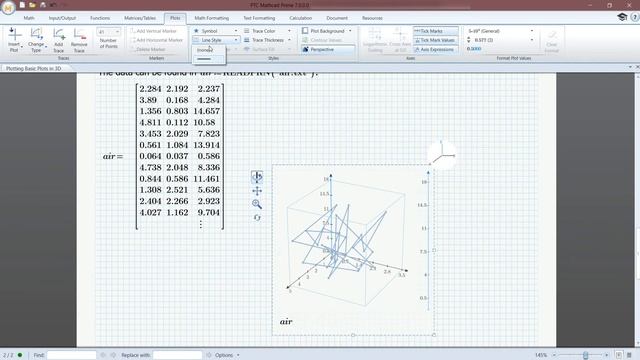This screenshot has height=360, width=640.
Task: Select the plot rotate tool icon
Action: pos(257,177)
